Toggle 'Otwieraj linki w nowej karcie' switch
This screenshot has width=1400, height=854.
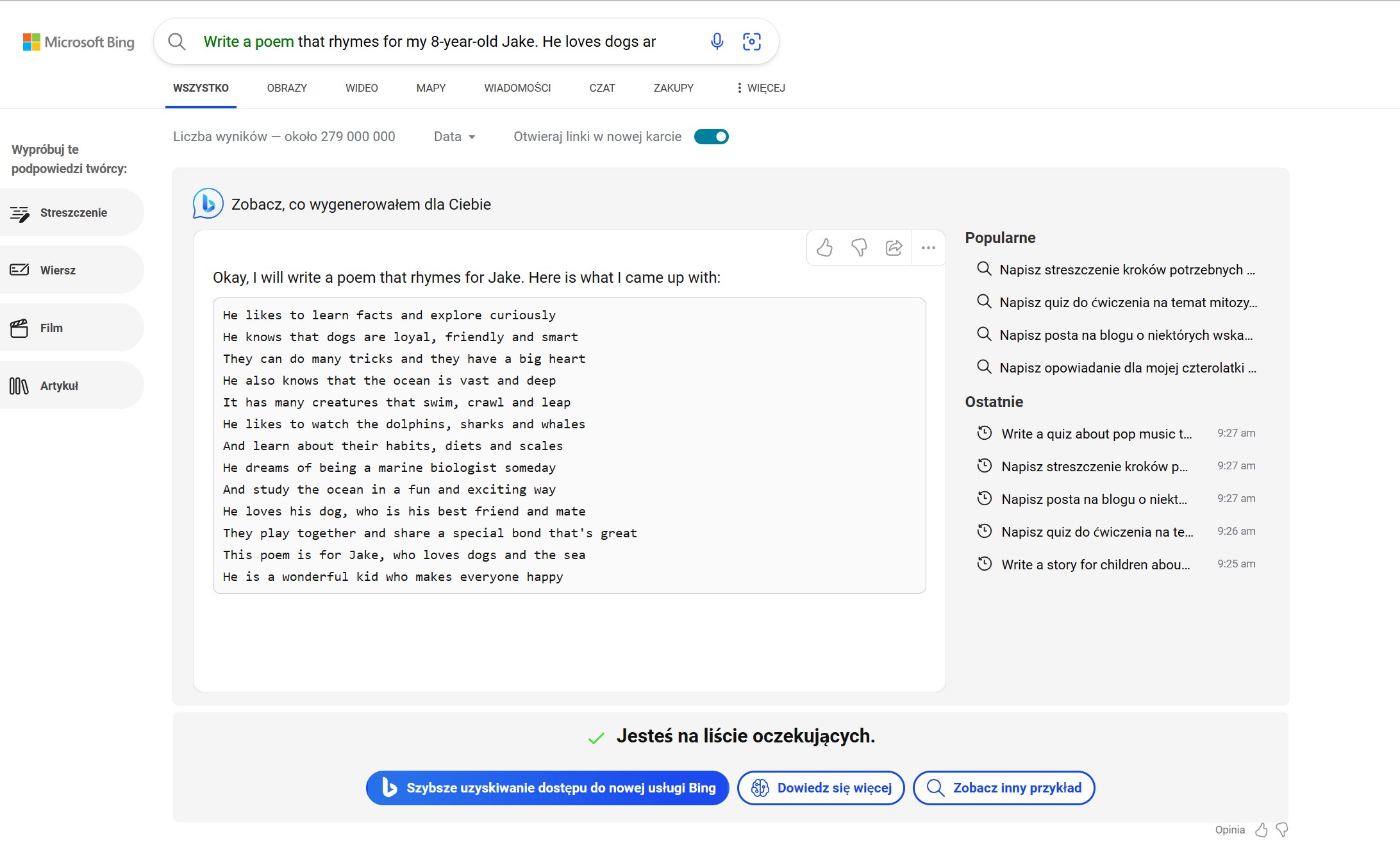click(x=711, y=137)
